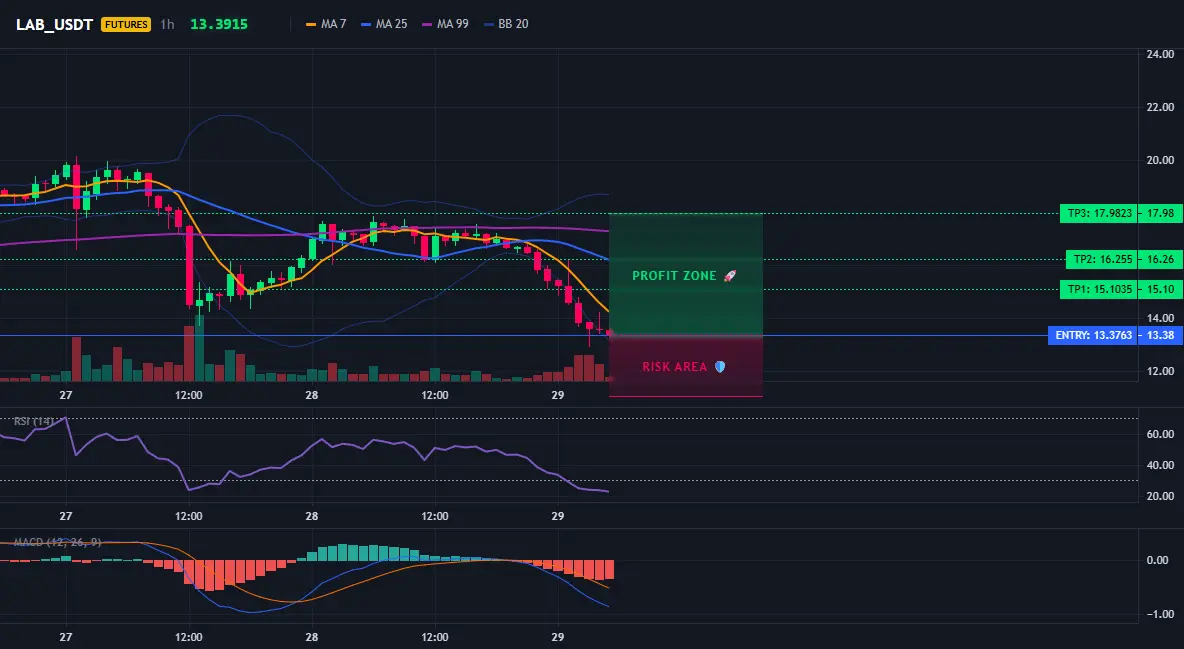
Task: Click the purple MA 99 legend marker
Action: pos(427,24)
